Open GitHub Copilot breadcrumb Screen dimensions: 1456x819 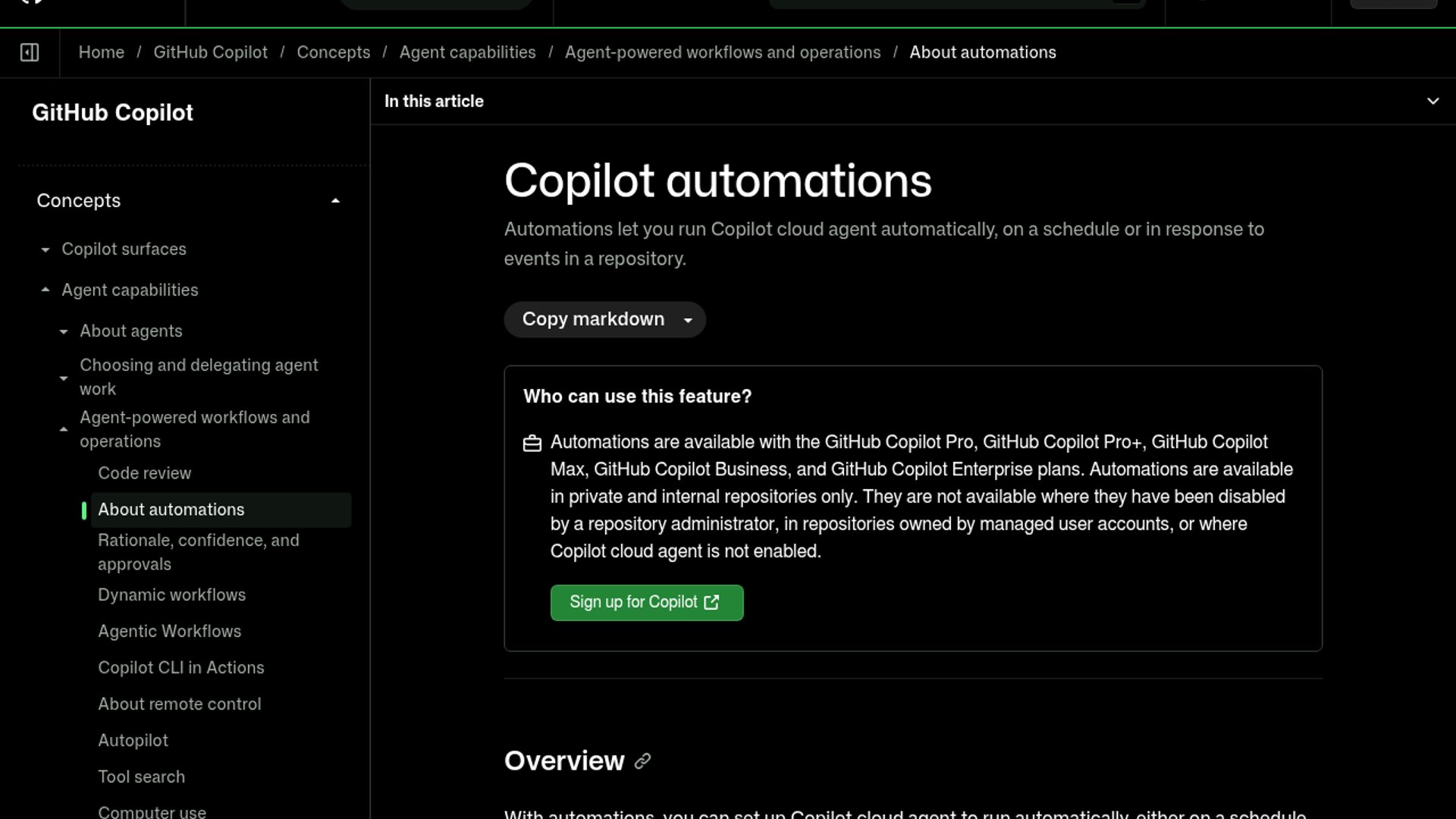(x=210, y=52)
